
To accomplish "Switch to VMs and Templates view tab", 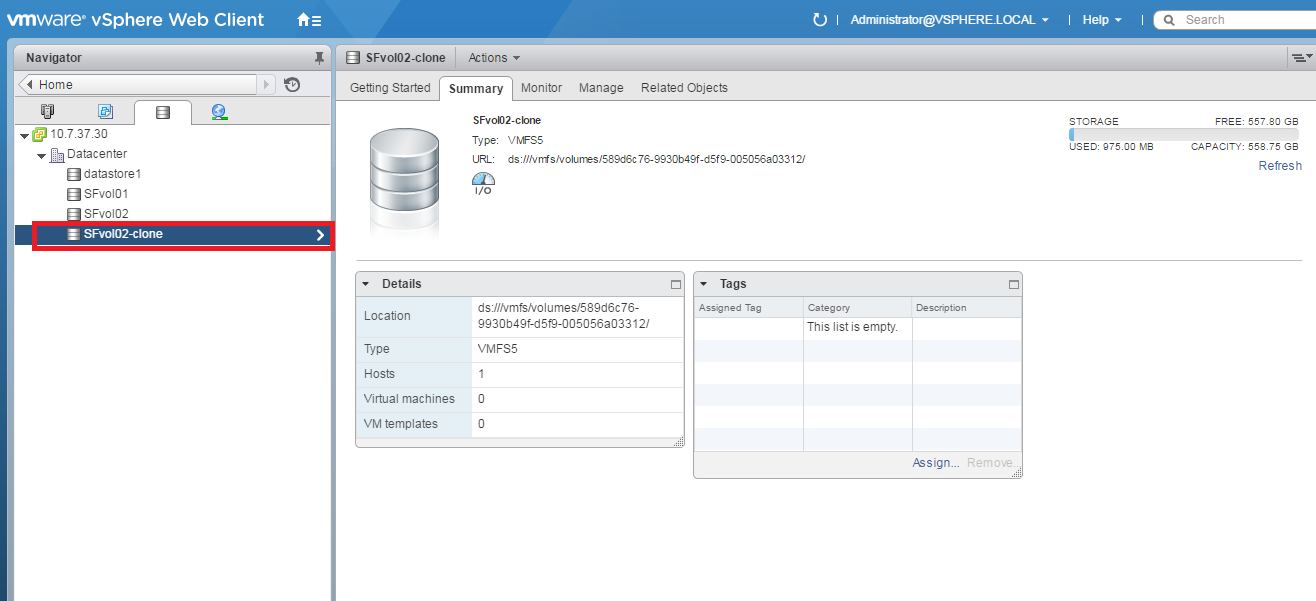I will (105, 112).
